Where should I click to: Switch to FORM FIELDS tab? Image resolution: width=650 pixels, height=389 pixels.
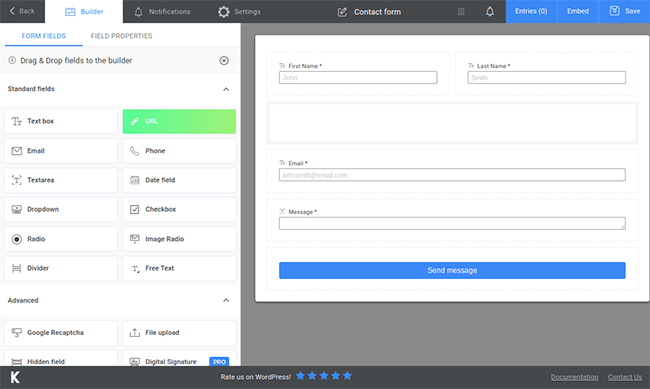coord(44,36)
